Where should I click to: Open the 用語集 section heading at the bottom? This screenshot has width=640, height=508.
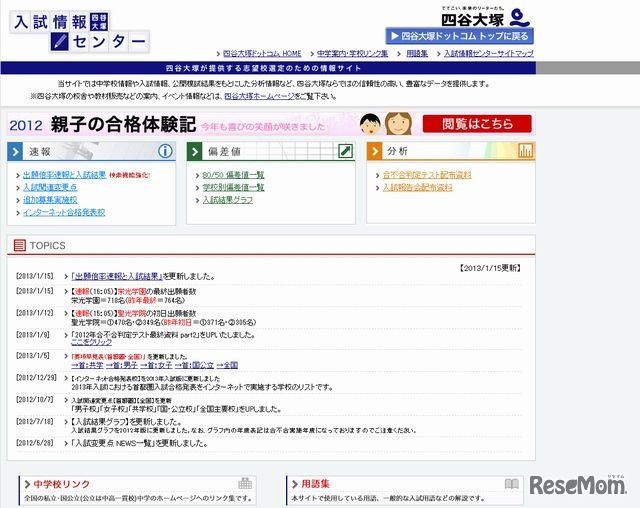(x=315, y=484)
